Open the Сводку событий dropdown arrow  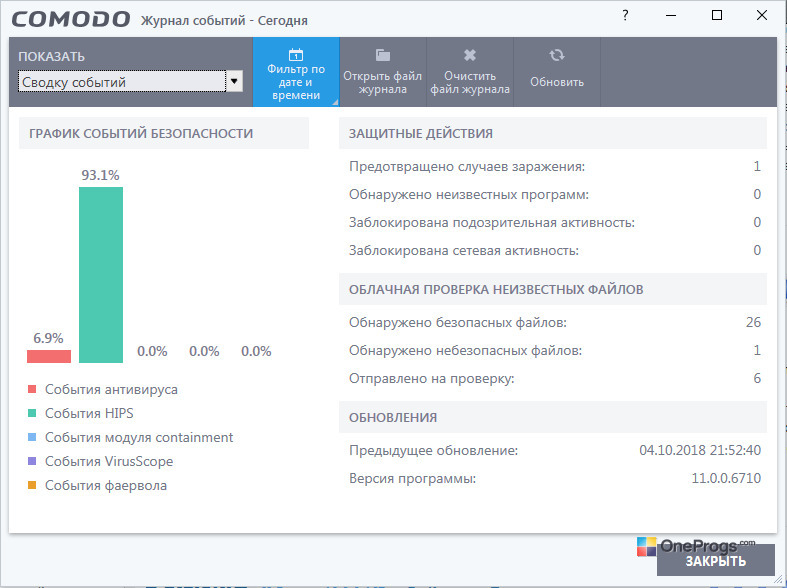(x=234, y=81)
